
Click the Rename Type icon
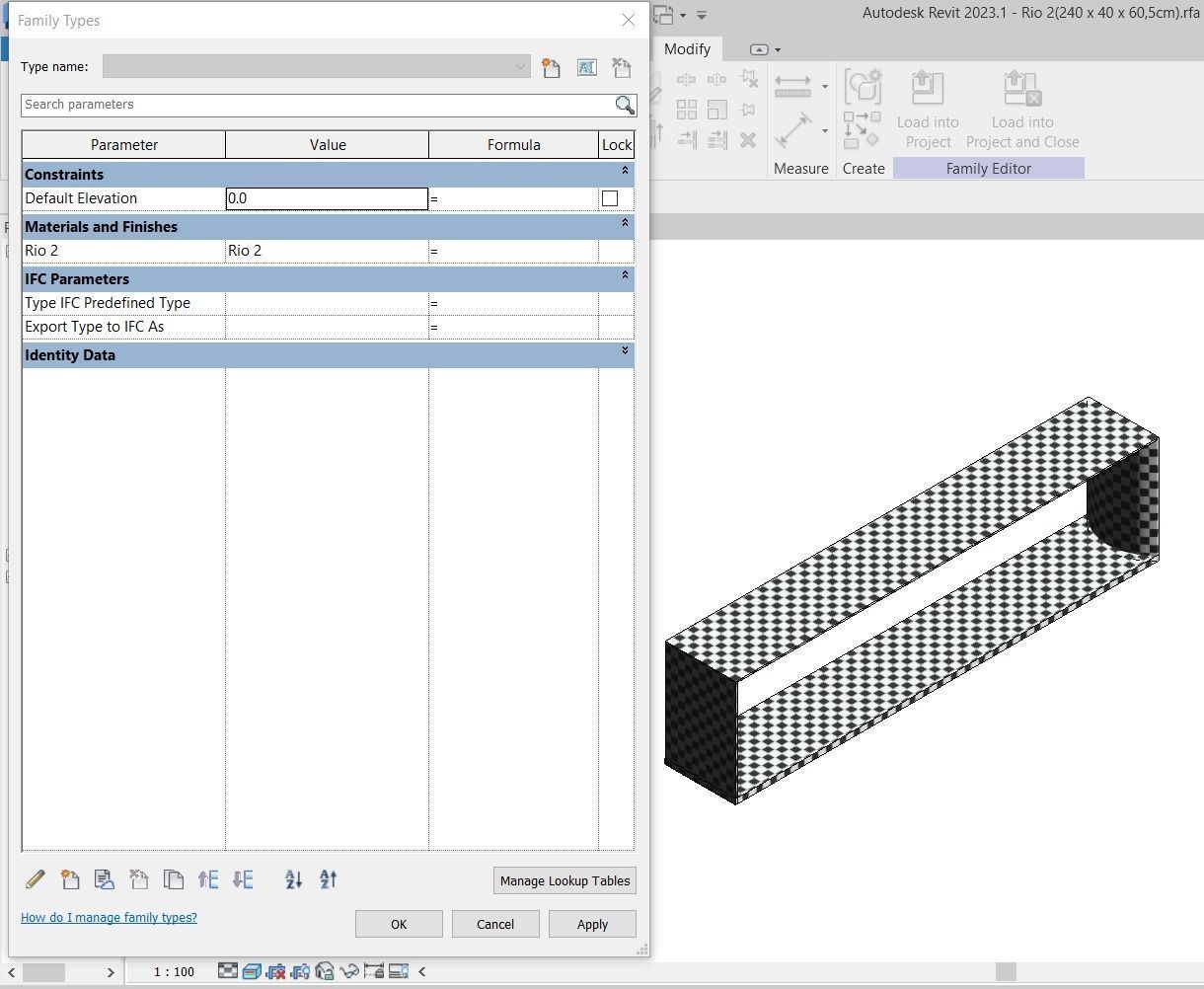(586, 67)
